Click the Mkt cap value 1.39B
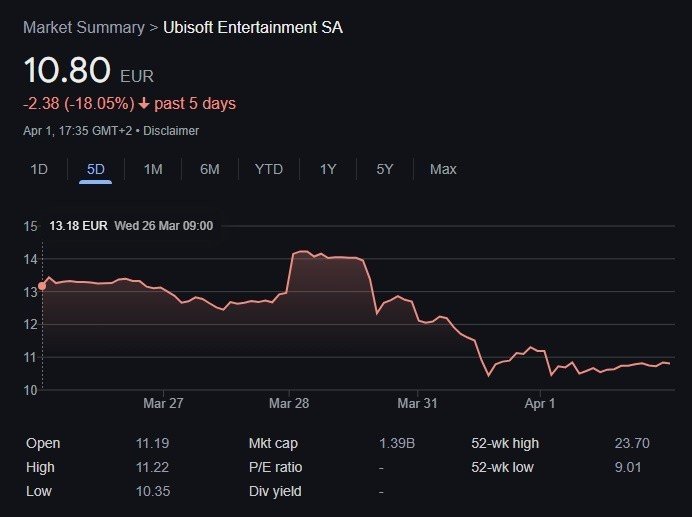692x517 pixels. (397, 443)
